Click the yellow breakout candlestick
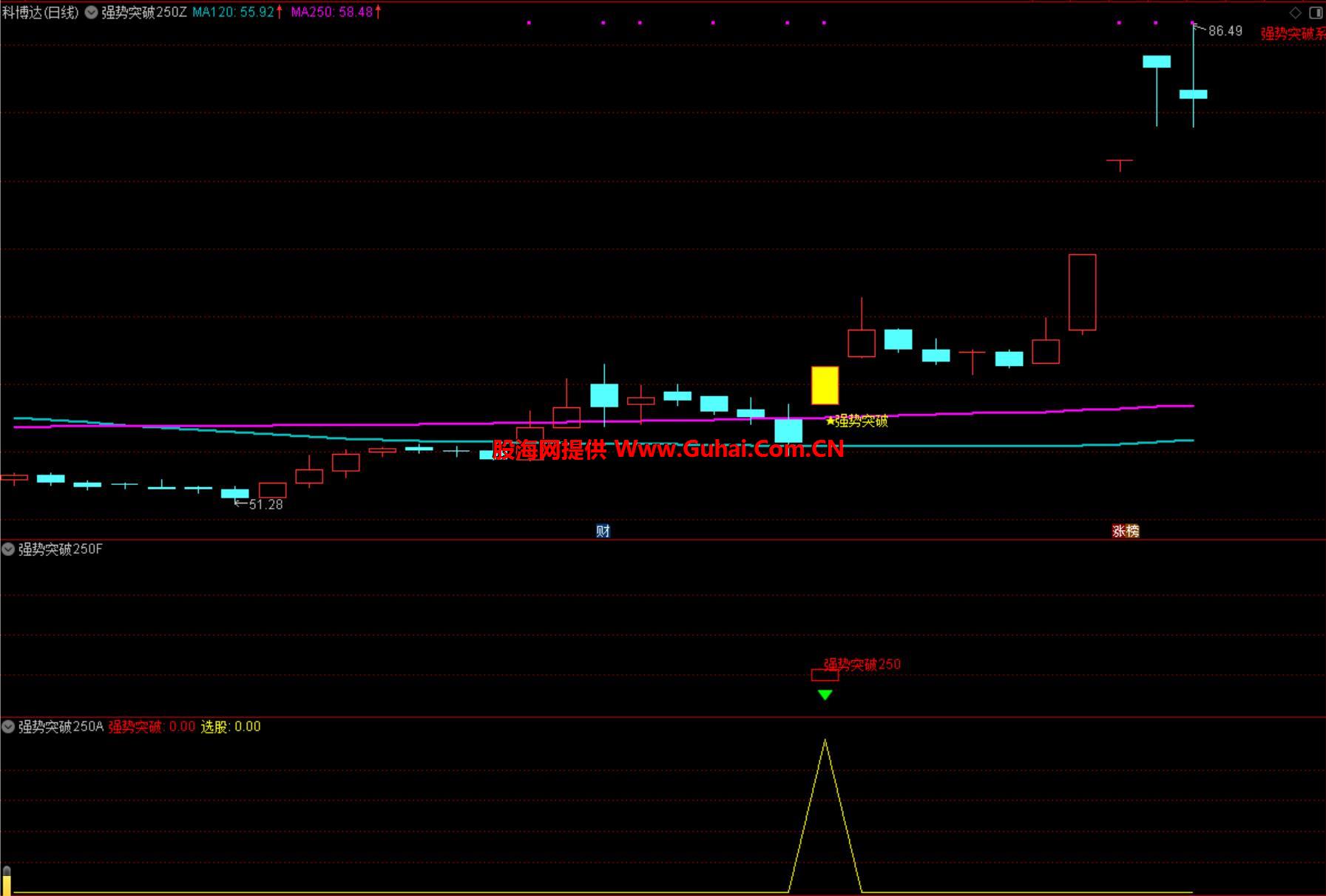Image resolution: width=1326 pixels, height=896 pixels. click(825, 385)
